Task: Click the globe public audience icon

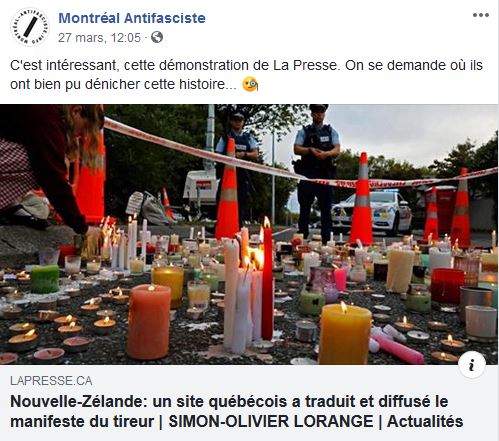Action: [x=157, y=37]
